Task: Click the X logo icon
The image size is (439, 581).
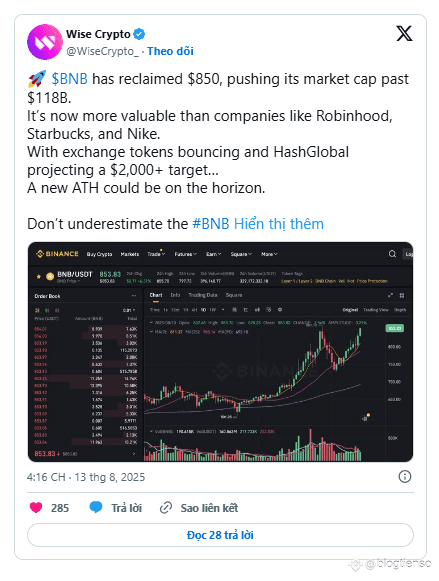Action: pyautogui.click(x=404, y=34)
